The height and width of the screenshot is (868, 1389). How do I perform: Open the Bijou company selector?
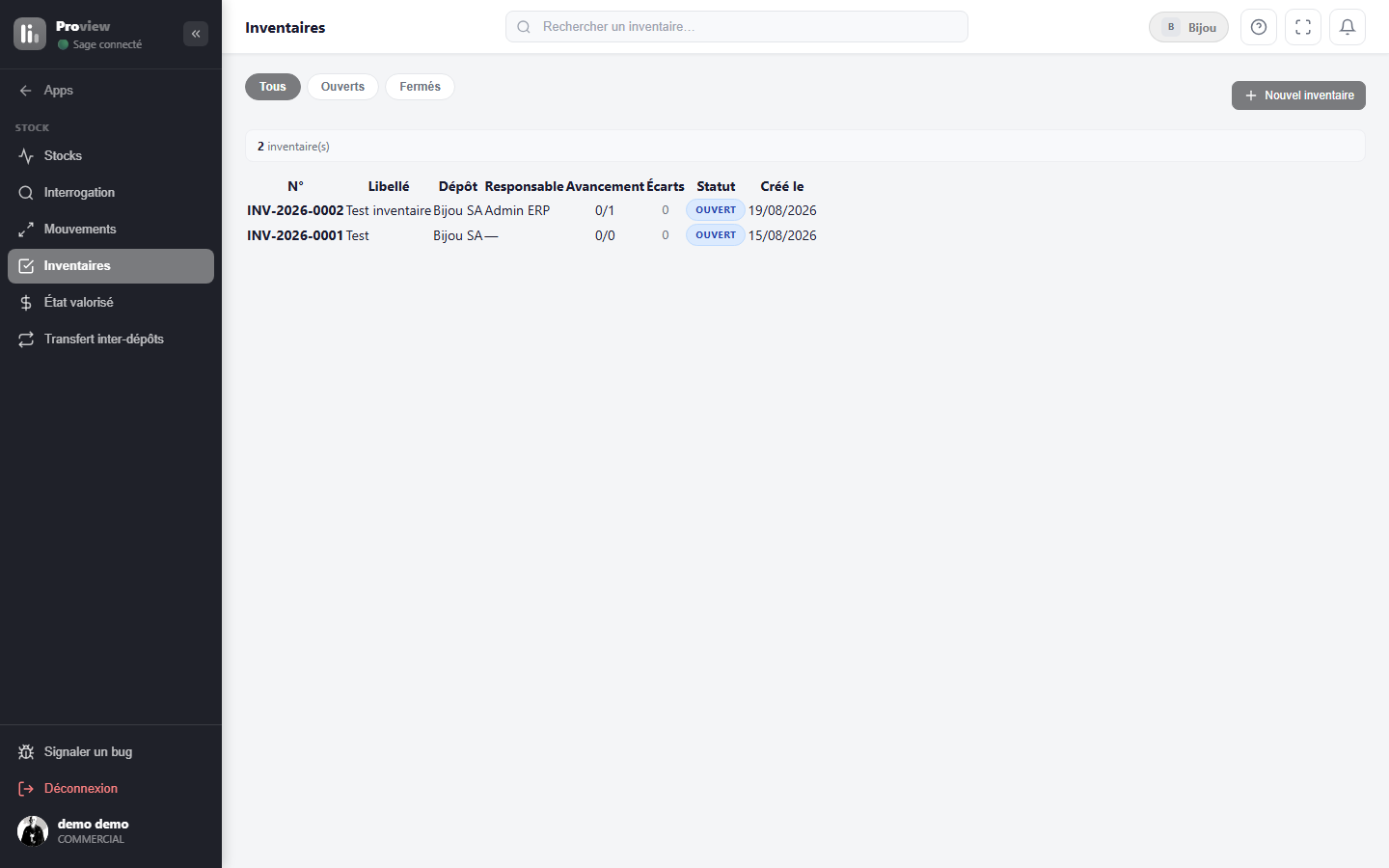[x=1189, y=27]
